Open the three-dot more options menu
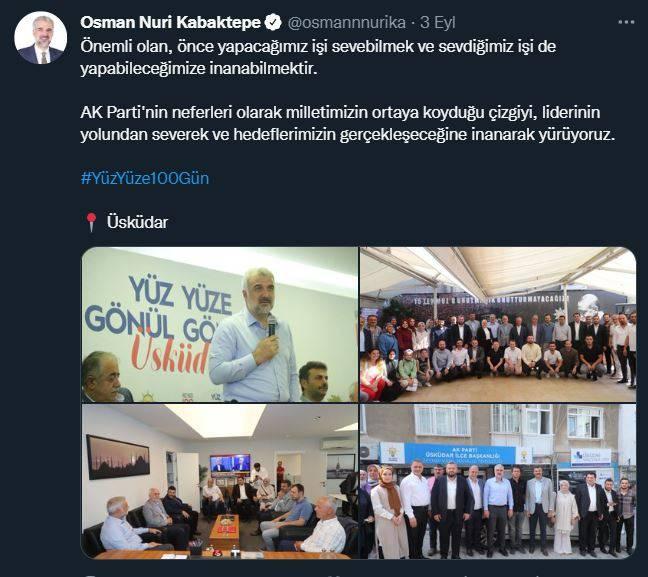Viewport: 648px width, 577px height. coord(626,22)
